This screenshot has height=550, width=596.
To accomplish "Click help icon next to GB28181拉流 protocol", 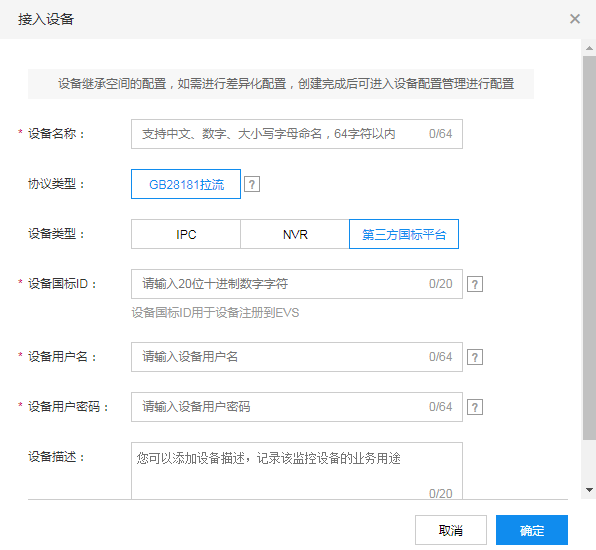I will [x=252, y=184].
